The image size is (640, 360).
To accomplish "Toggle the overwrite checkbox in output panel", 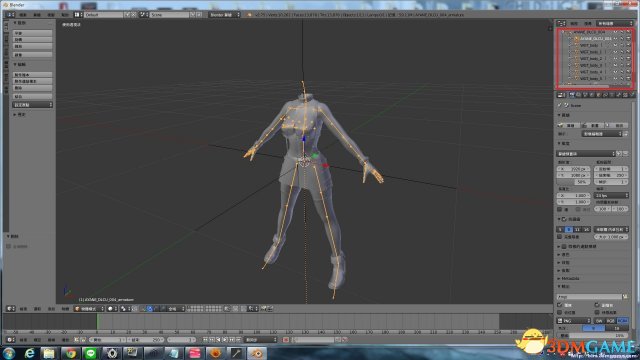I will tap(560, 305).
